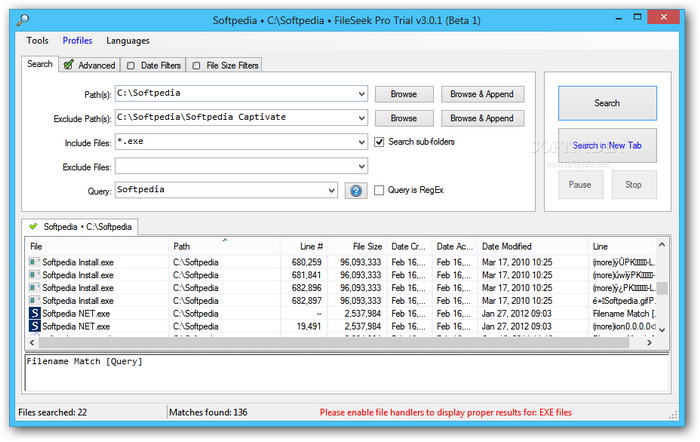Screen dimensions: 700x442
Task: Click the horizontal scroll right arrow
Action: click(x=649, y=342)
